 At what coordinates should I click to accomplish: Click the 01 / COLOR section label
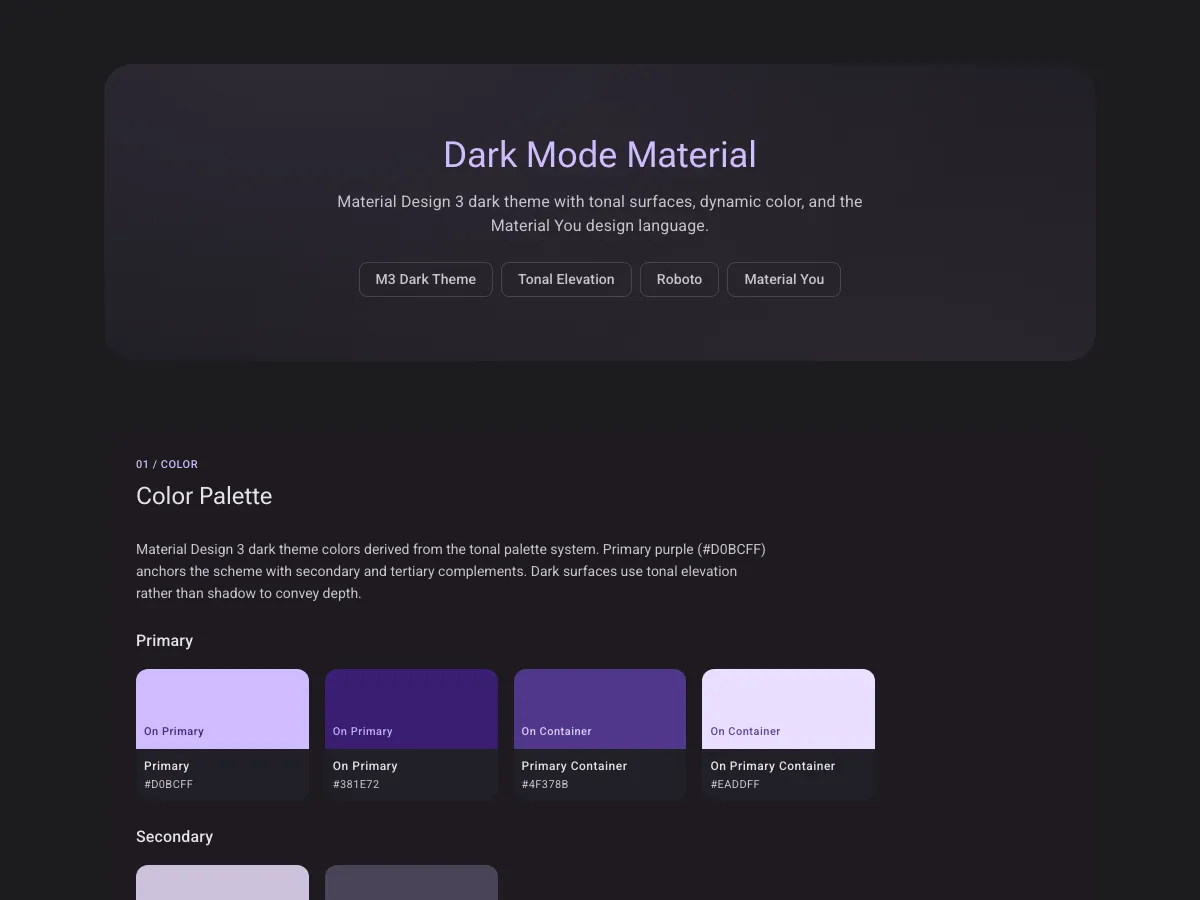pos(167,464)
